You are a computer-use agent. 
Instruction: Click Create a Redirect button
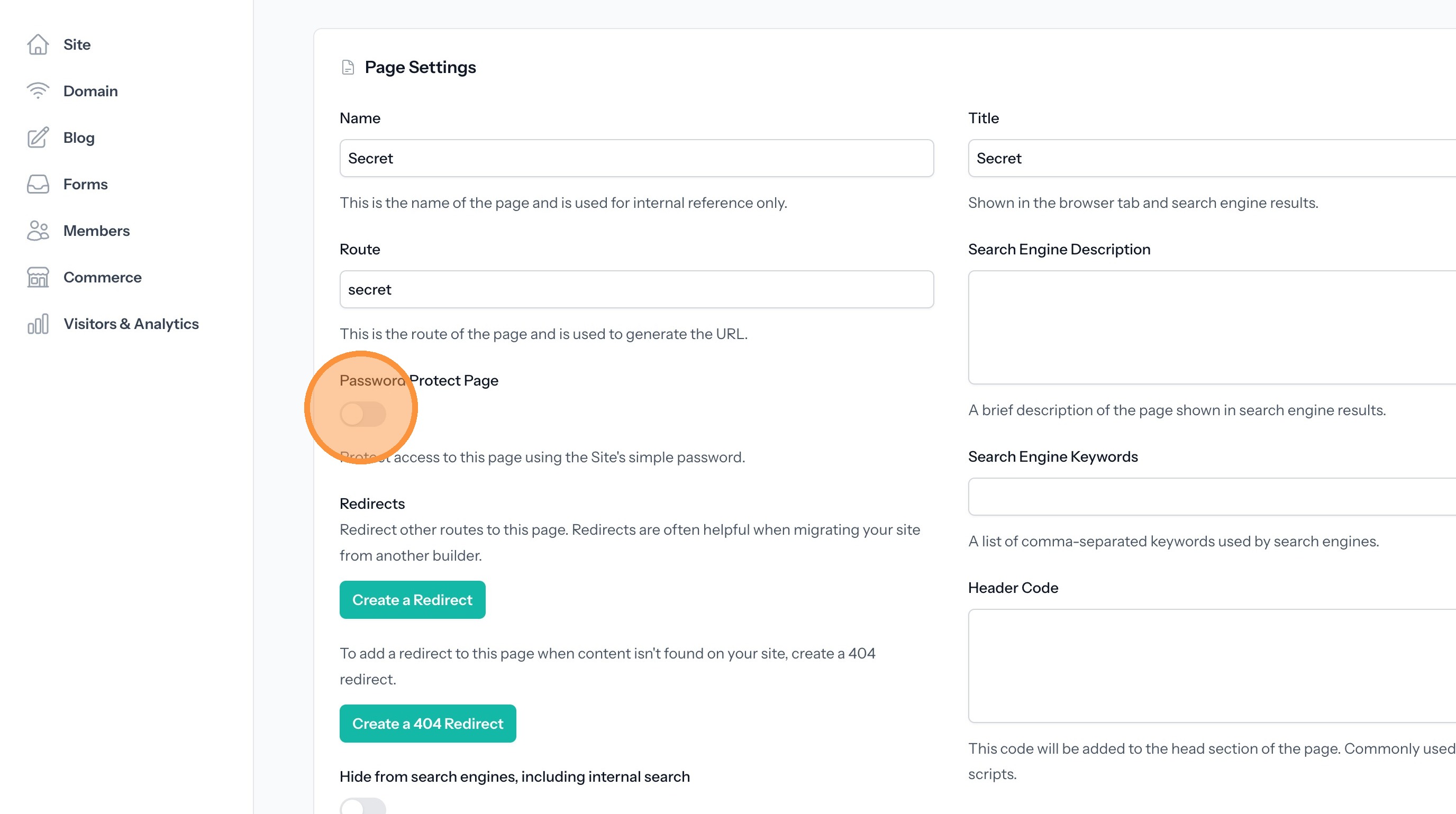pyautogui.click(x=412, y=600)
